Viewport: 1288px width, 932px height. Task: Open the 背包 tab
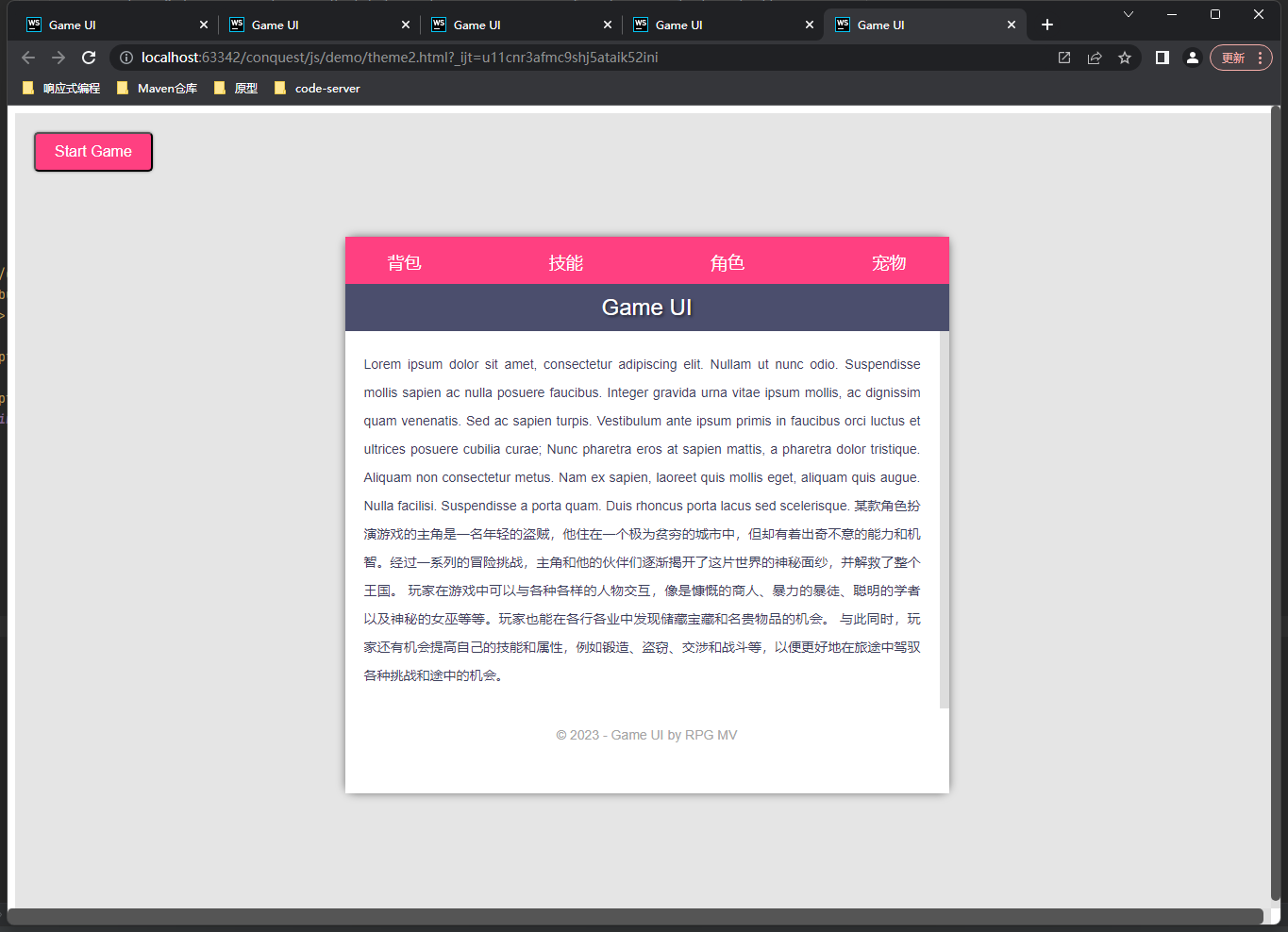pos(404,263)
